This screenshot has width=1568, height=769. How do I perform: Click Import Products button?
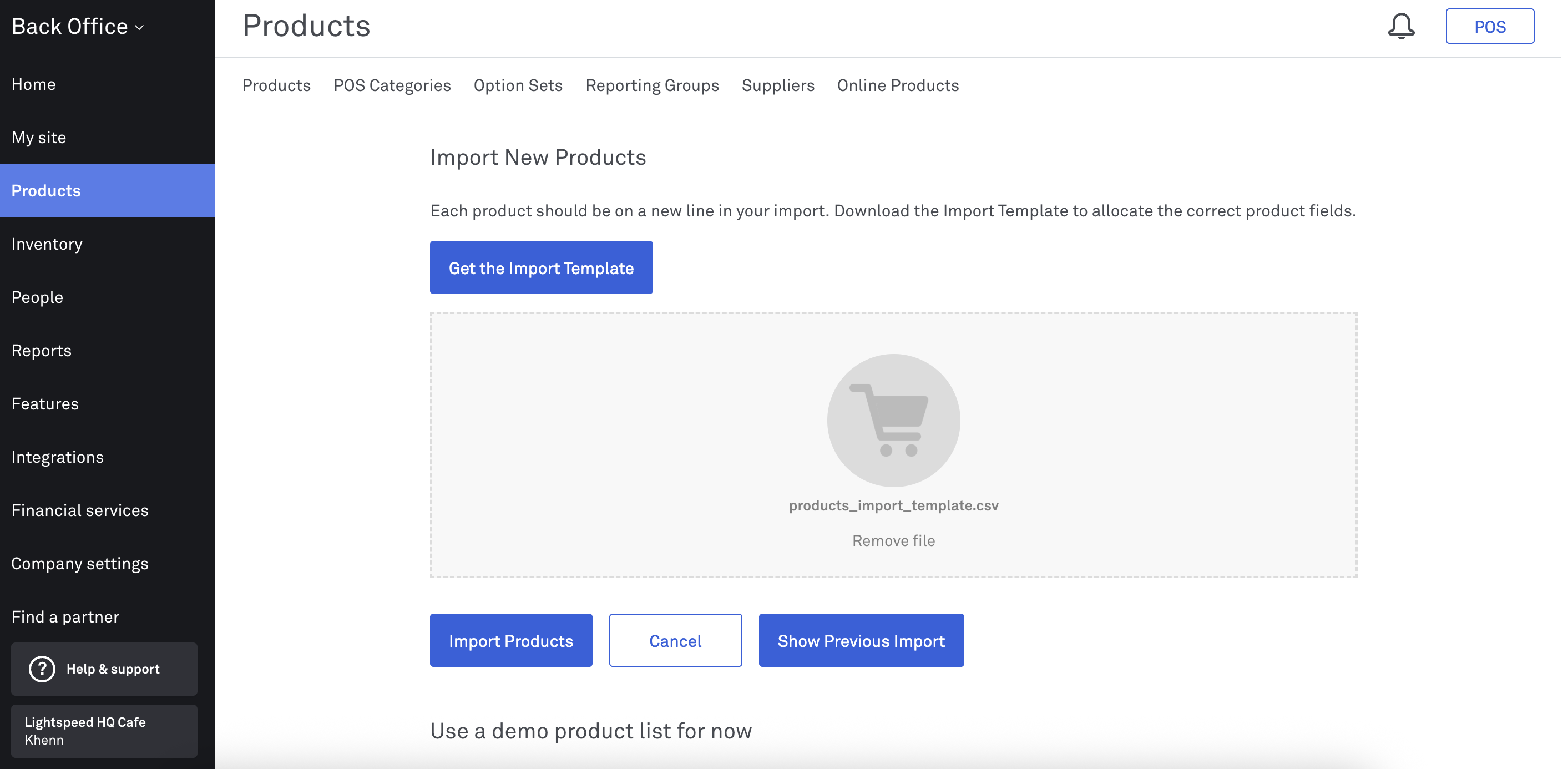(510, 640)
